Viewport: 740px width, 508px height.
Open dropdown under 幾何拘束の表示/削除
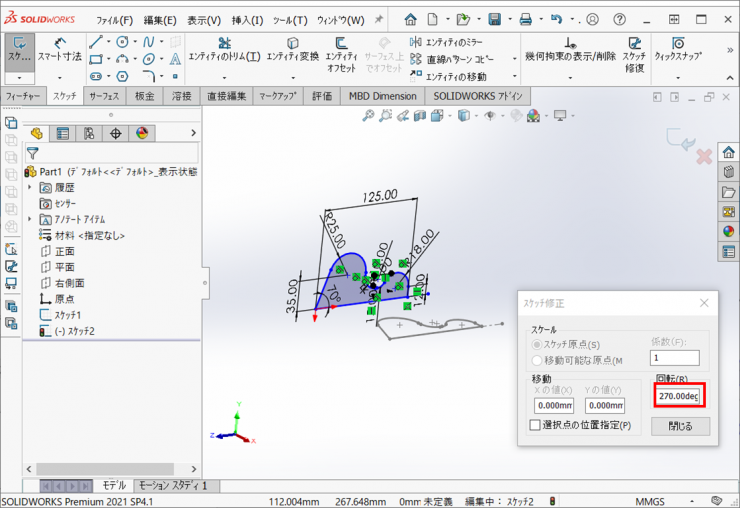[570, 76]
